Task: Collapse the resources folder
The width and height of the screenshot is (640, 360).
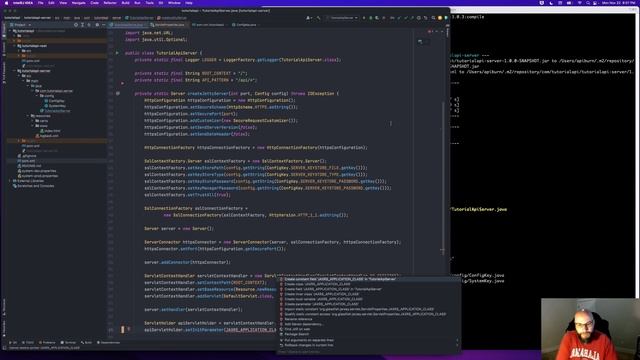Action: [29, 116]
